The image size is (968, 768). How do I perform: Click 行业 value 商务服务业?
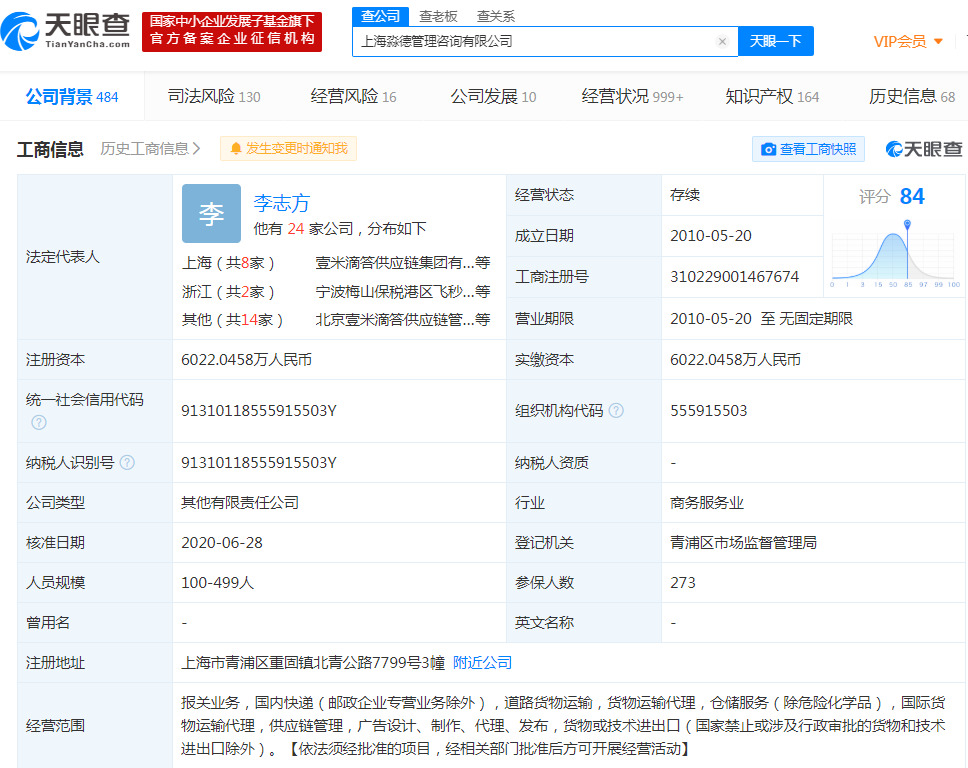pyautogui.click(x=707, y=503)
